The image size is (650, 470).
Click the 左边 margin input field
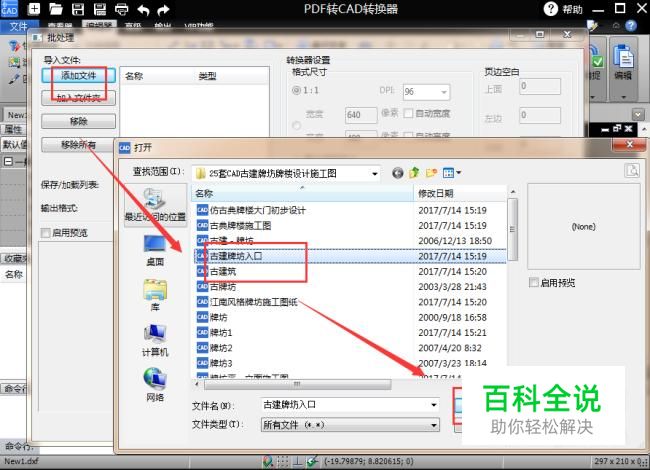pos(540,115)
